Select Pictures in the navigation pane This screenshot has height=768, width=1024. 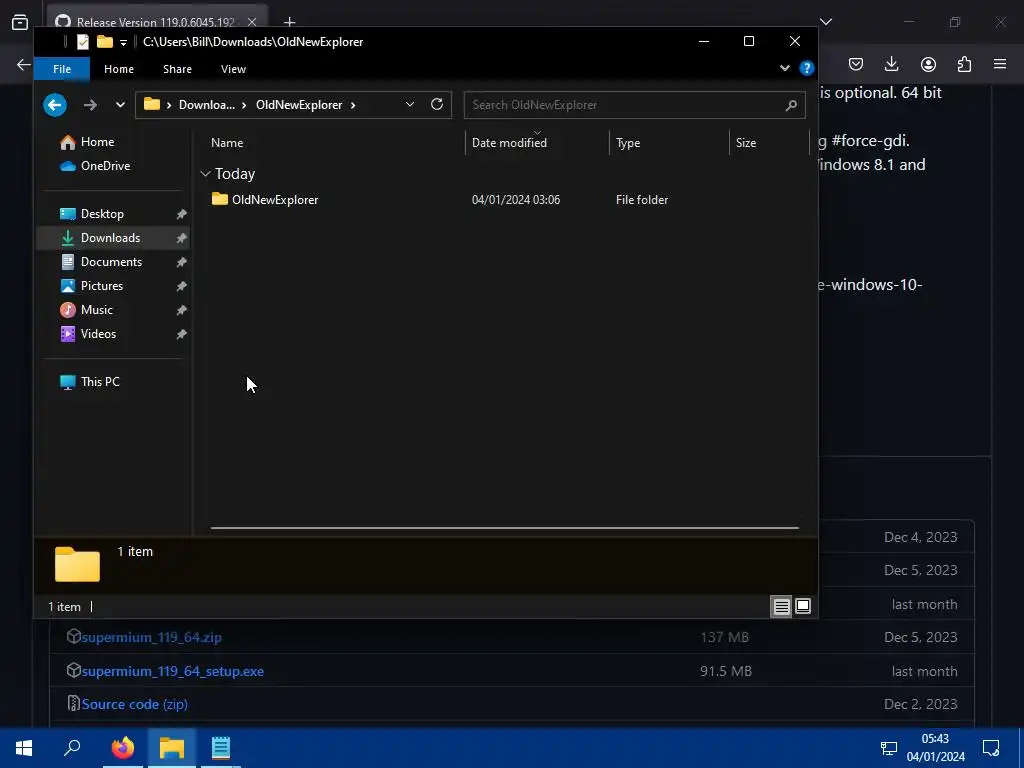101,286
